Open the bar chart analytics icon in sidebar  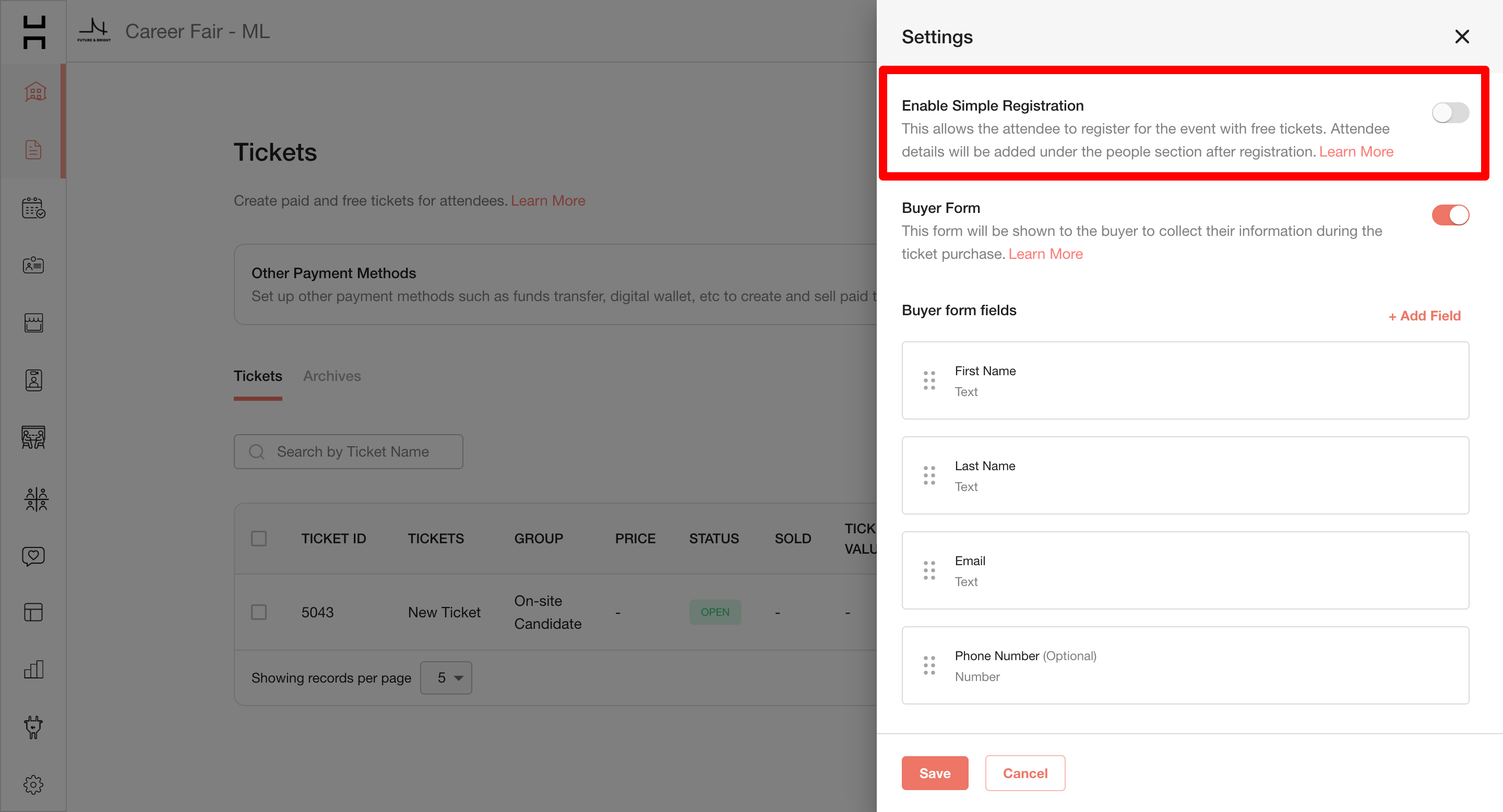pyautogui.click(x=33, y=670)
